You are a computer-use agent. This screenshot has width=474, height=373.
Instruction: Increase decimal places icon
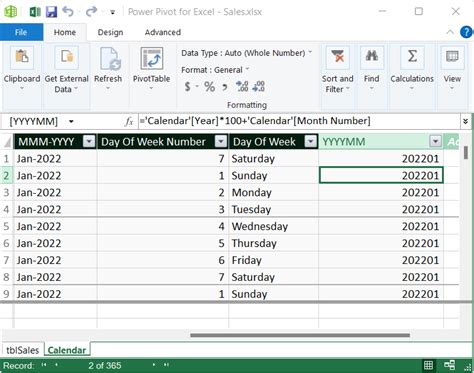[x=242, y=87]
